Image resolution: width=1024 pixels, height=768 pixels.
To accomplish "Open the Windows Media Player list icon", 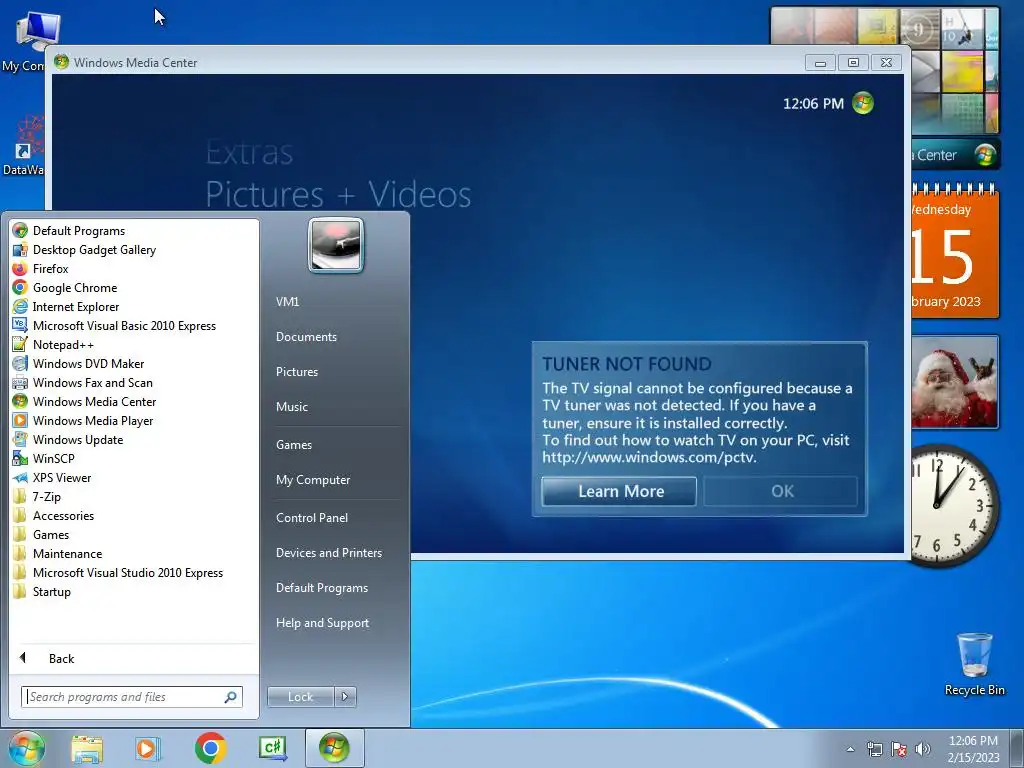I will (20, 421).
